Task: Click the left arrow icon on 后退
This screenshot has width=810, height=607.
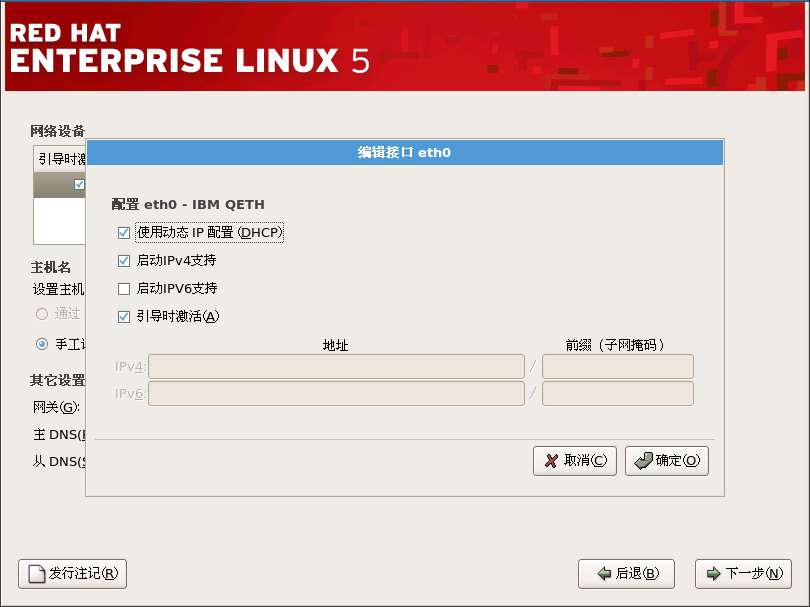Action: tap(604, 573)
